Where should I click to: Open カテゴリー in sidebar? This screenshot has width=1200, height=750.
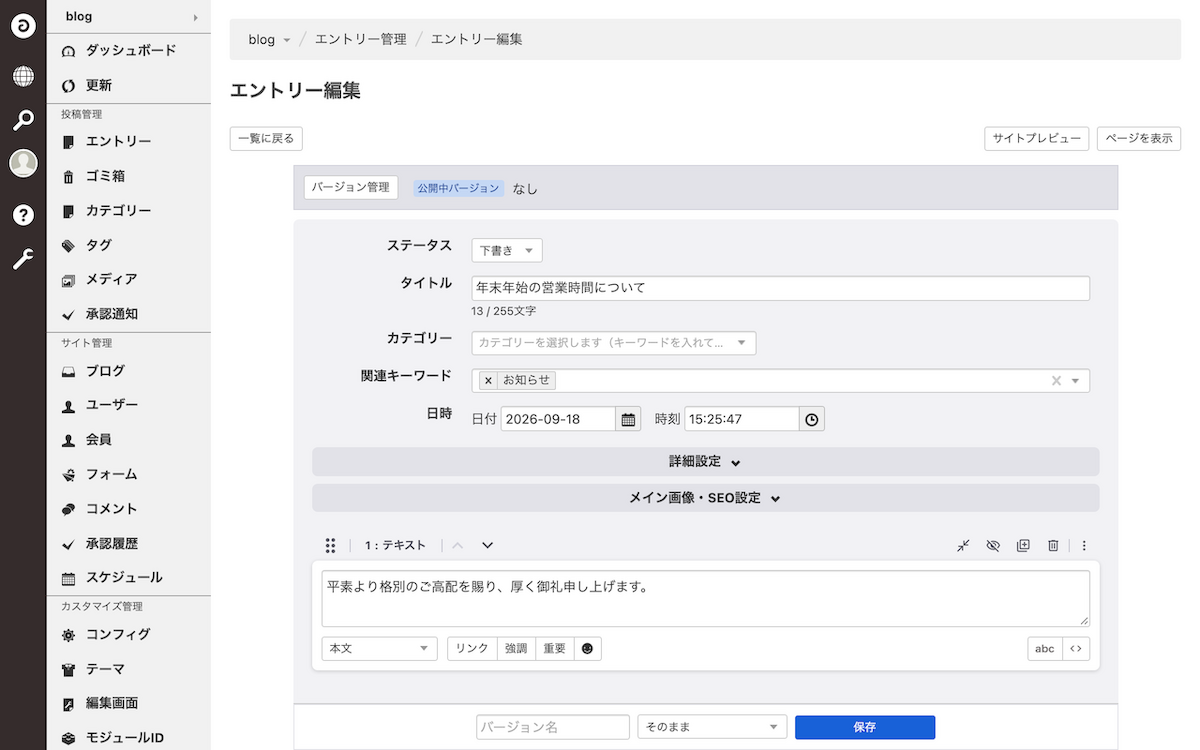tap(129, 211)
